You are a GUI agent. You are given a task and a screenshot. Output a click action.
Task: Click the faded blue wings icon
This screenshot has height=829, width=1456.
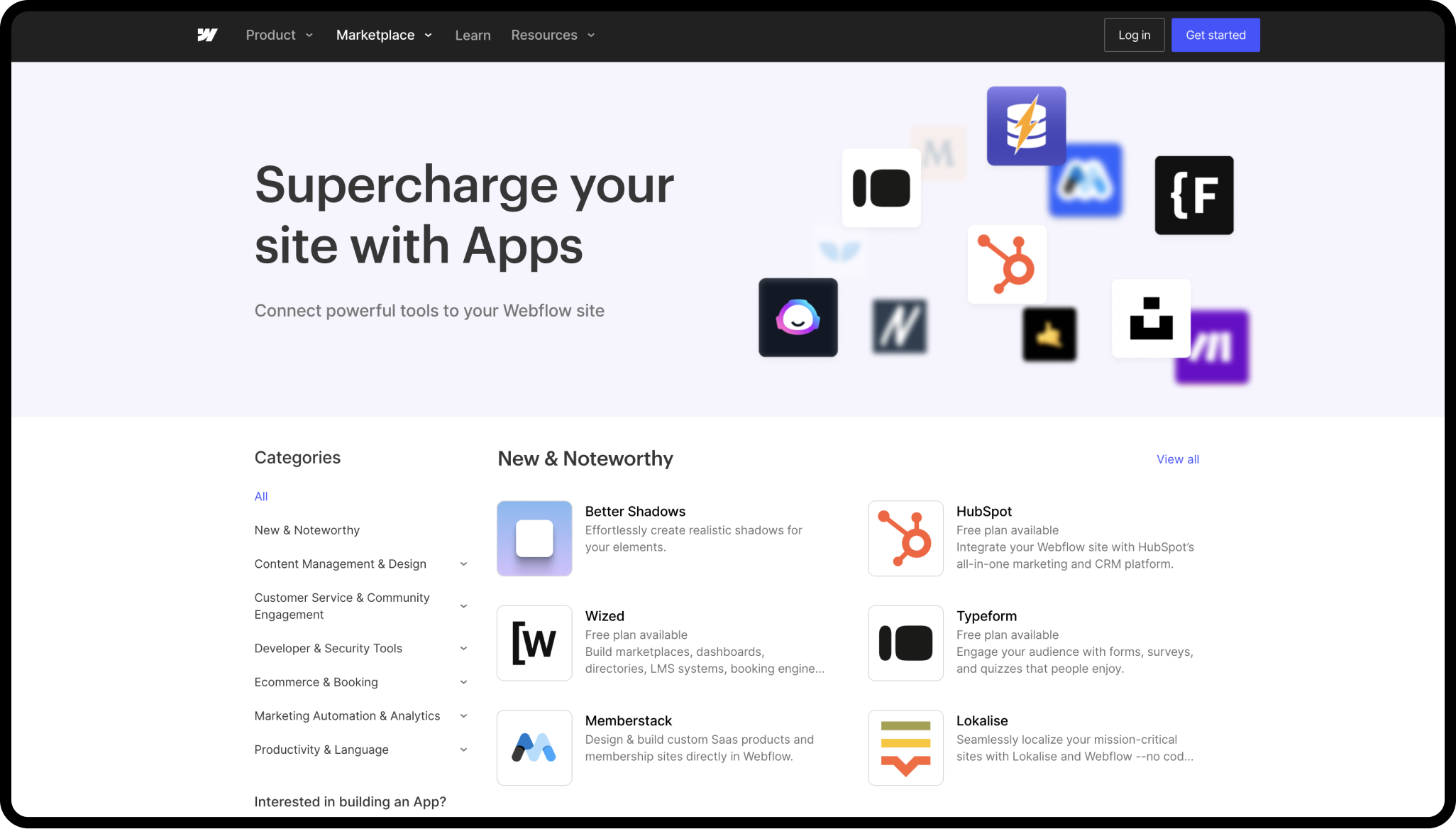tap(839, 251)
